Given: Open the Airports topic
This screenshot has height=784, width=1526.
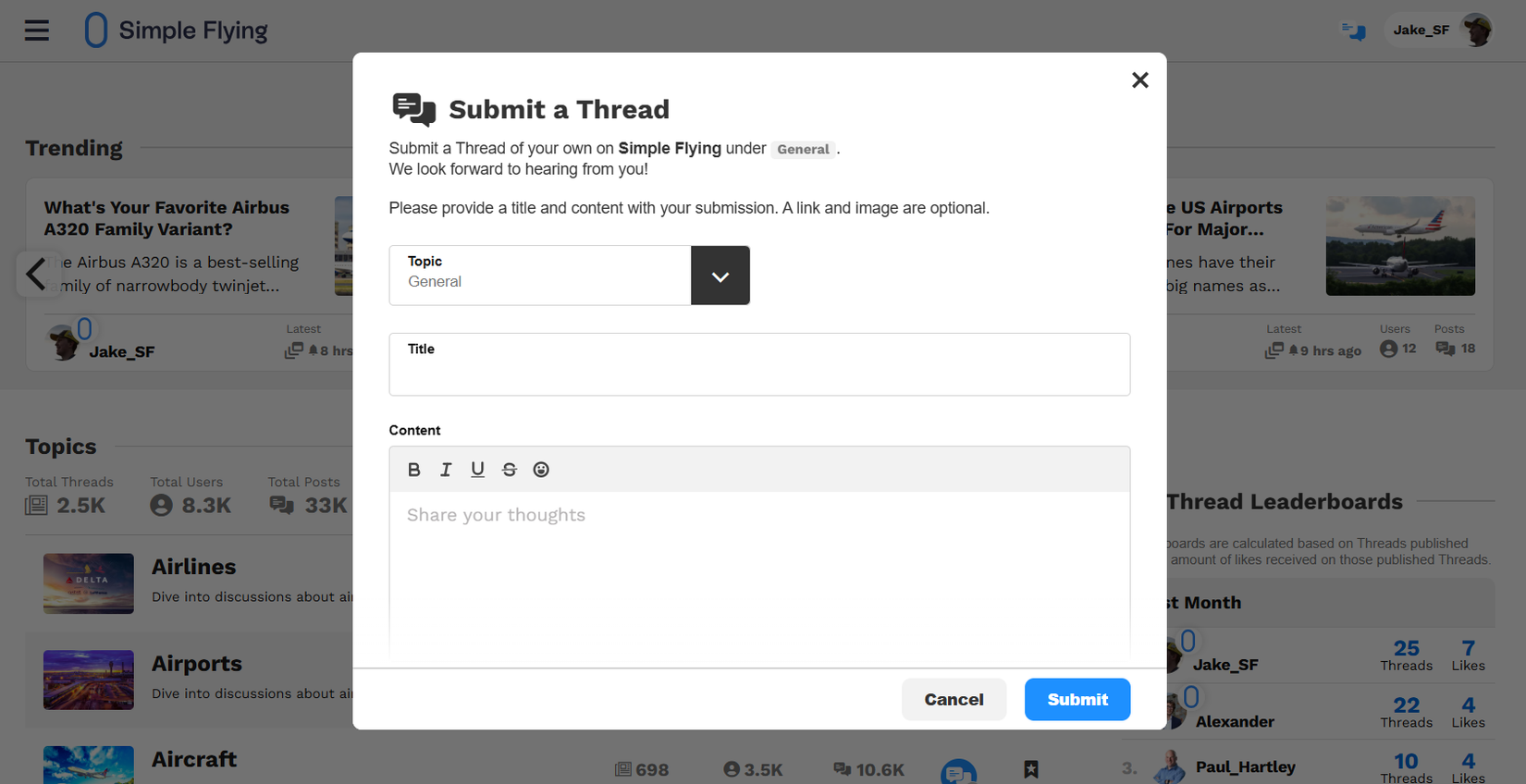Looking at the screenshot, I should (x=196, y=664).
